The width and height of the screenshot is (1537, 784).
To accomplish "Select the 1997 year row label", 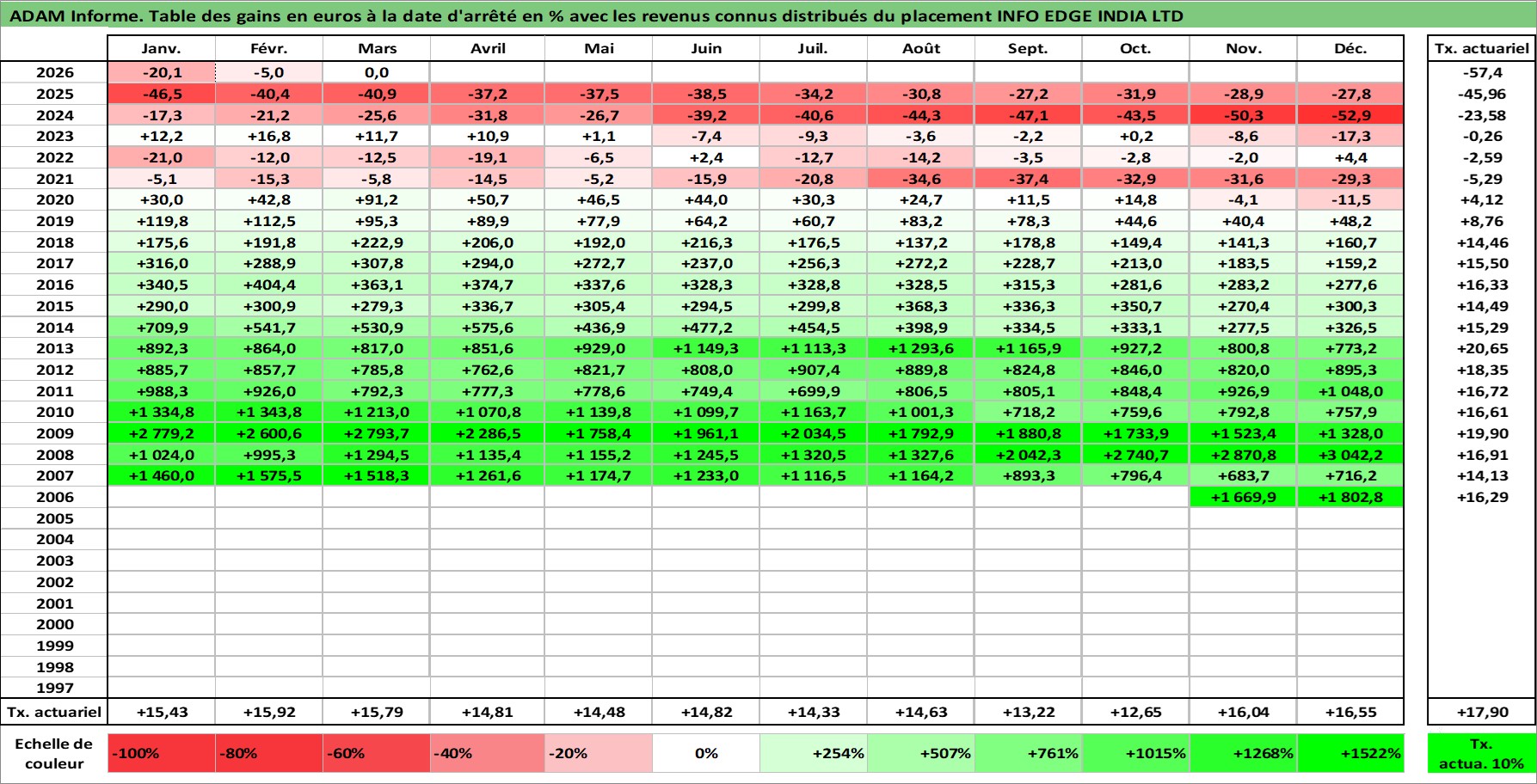I will point(54,688).
